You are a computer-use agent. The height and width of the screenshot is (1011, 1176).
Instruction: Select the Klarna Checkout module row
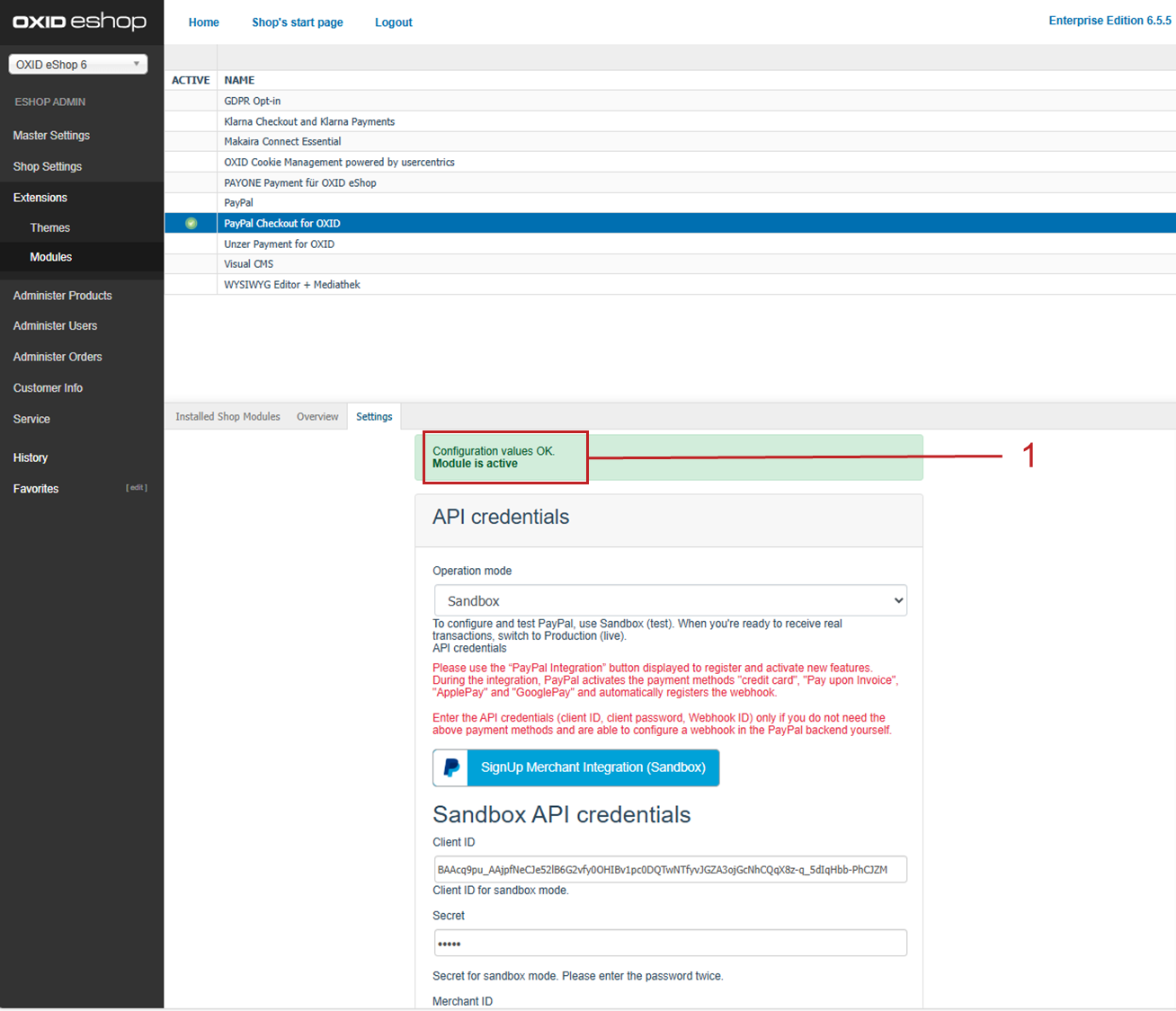309,121
